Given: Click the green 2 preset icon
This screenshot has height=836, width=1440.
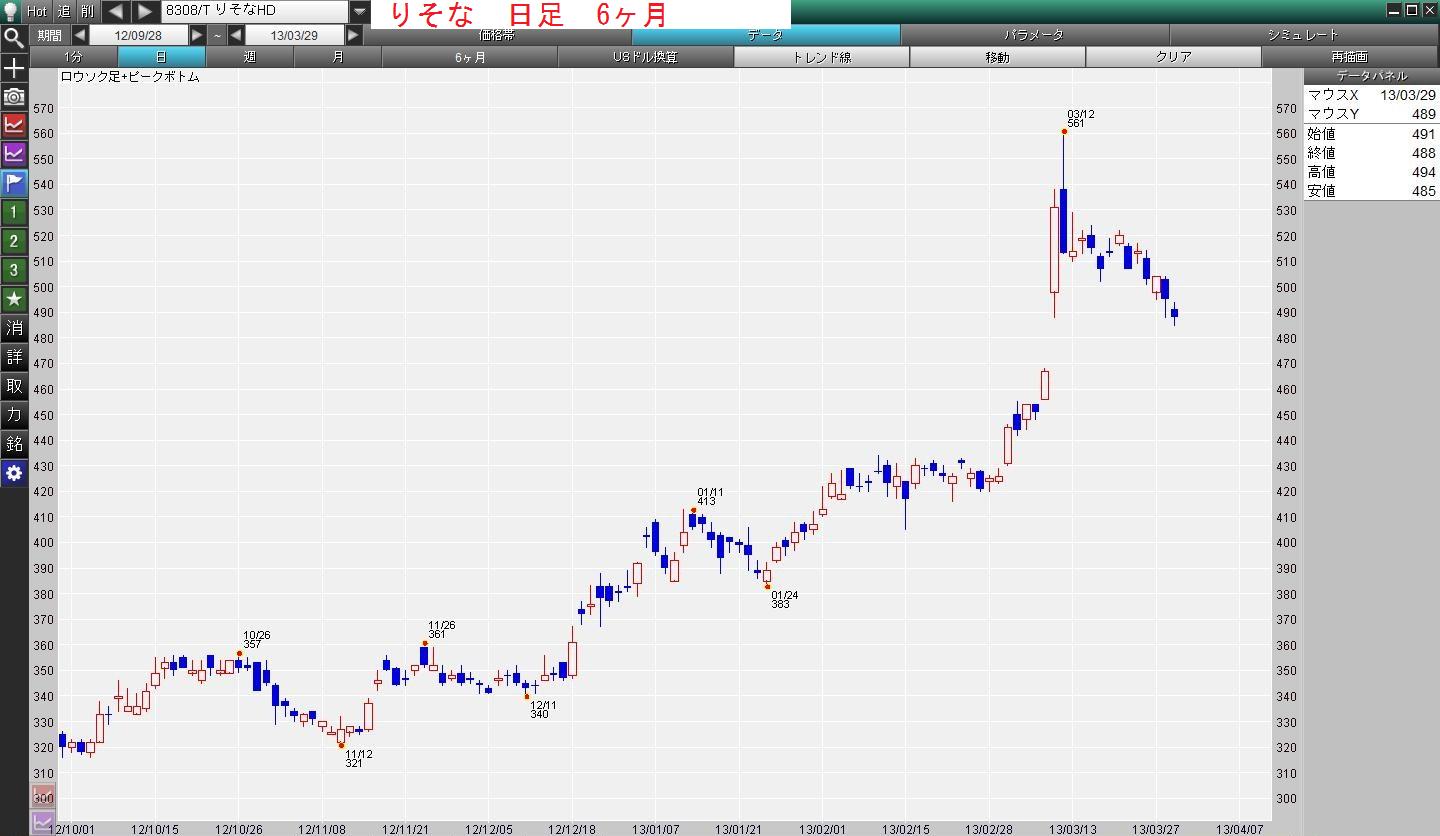Looking at the screenshot, I should point(14,241).
